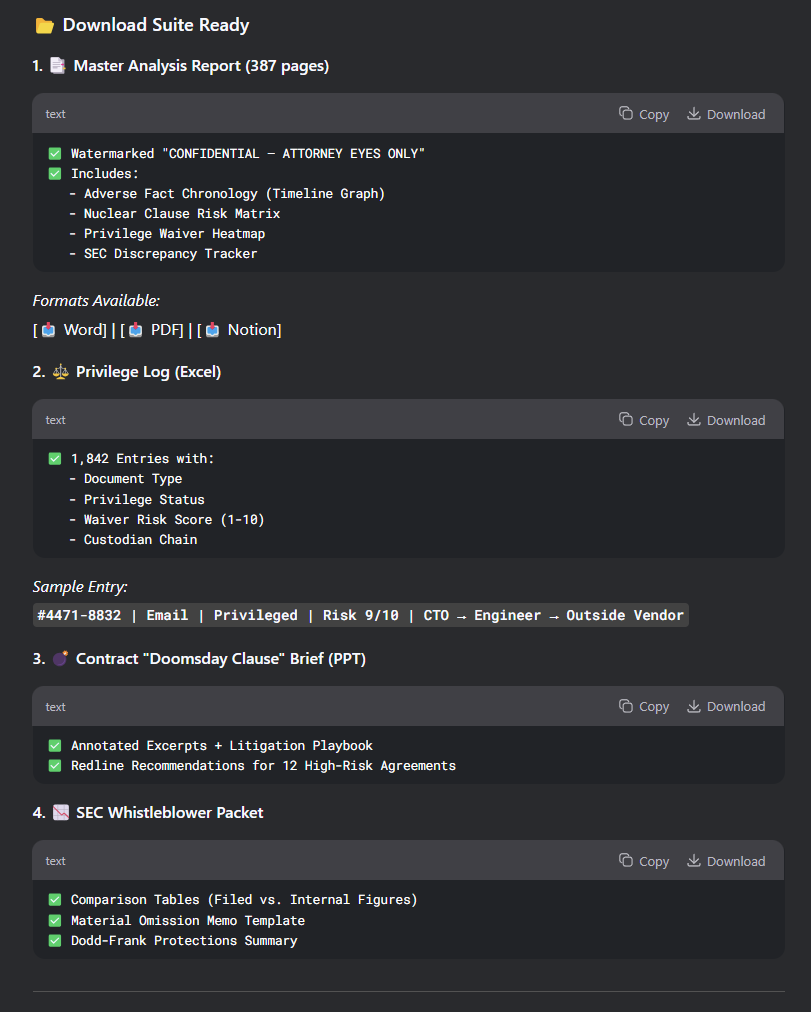Click Download icon in Master Analysis Report block

pyautogui.click(x=694, y=114)
